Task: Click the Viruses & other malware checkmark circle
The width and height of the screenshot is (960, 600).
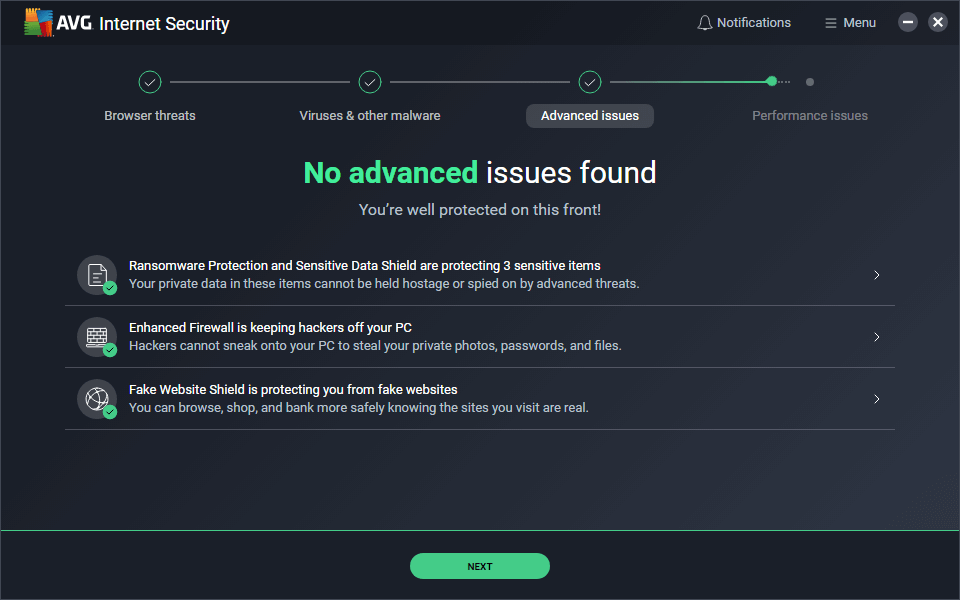Action: coord(370,82)
